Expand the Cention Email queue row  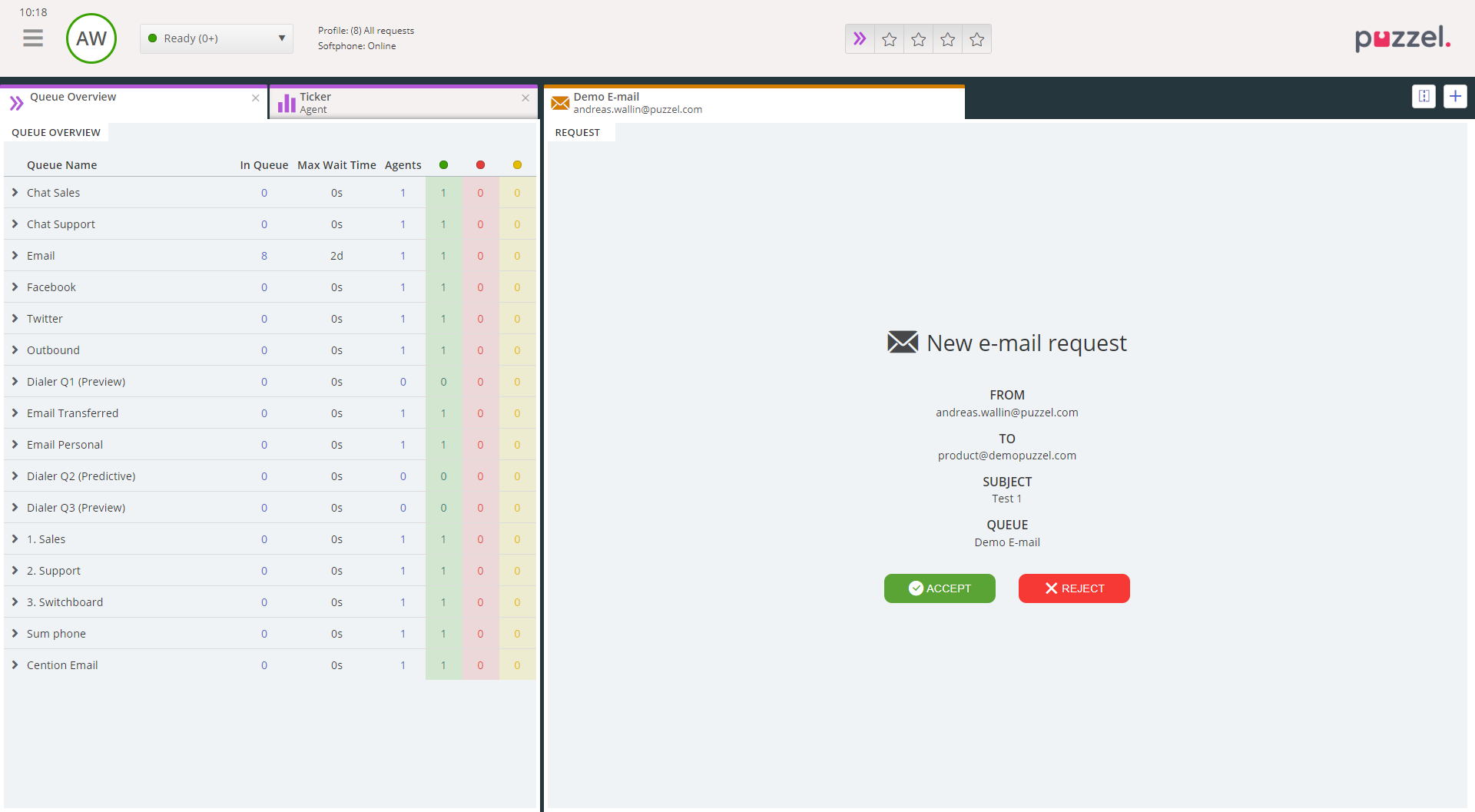pyautogui.click(x=15, y=665)
